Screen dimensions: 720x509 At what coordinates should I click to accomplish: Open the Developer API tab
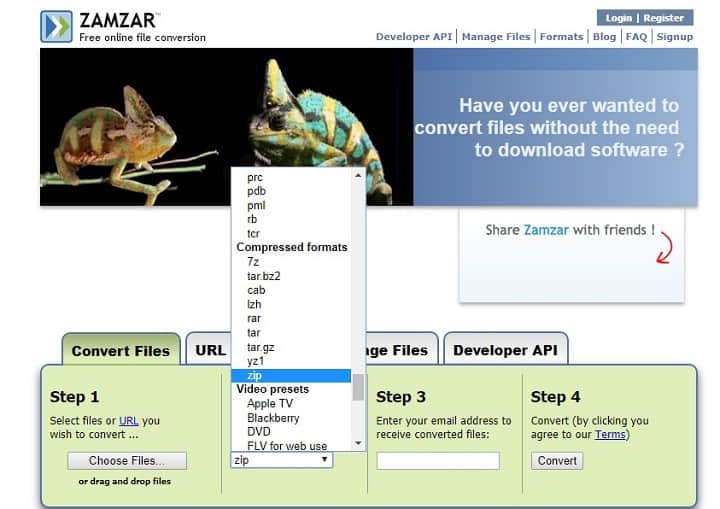pyautogui.click(x=506, y=350)
